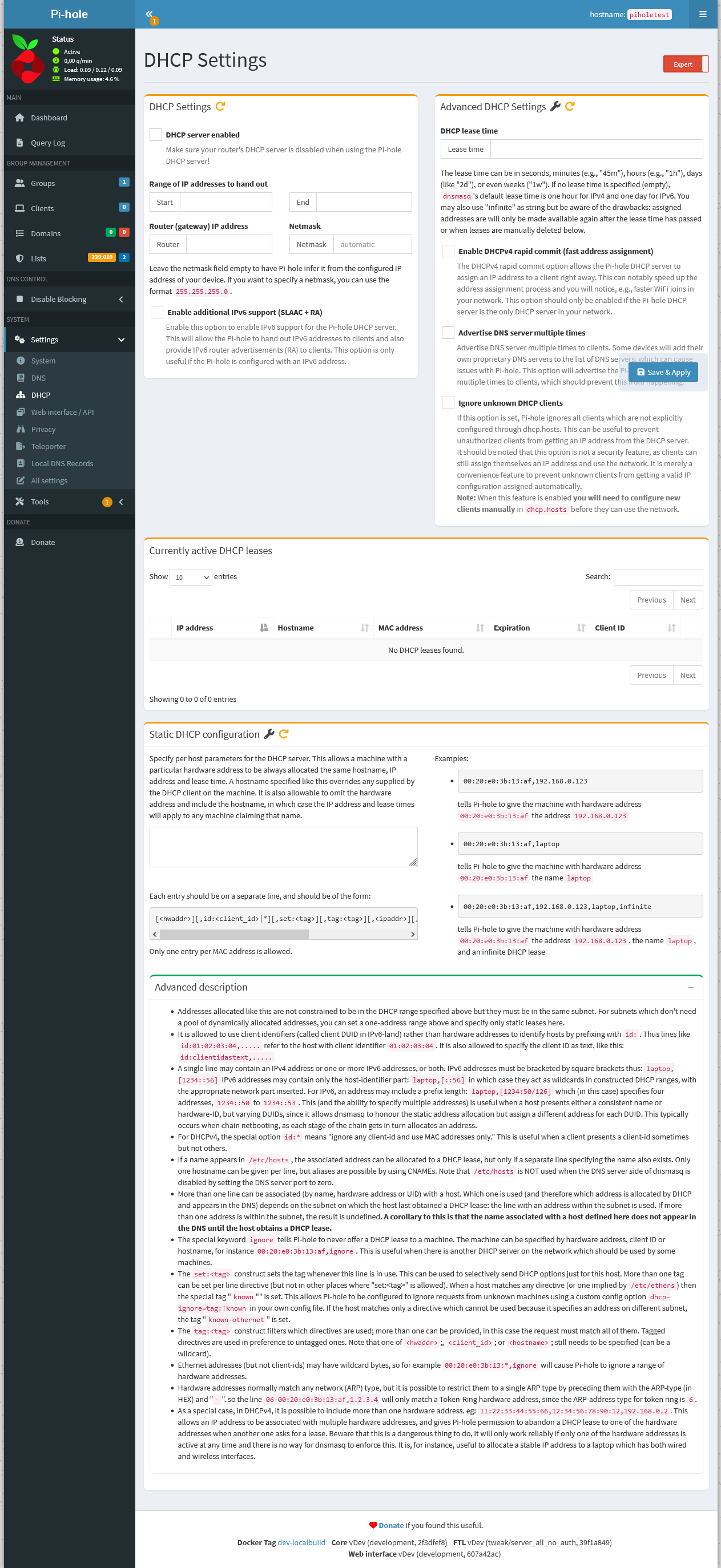Click the upper Next pagination button
This screenshot has width=721, height=1568.
click(x=687, y=600)
